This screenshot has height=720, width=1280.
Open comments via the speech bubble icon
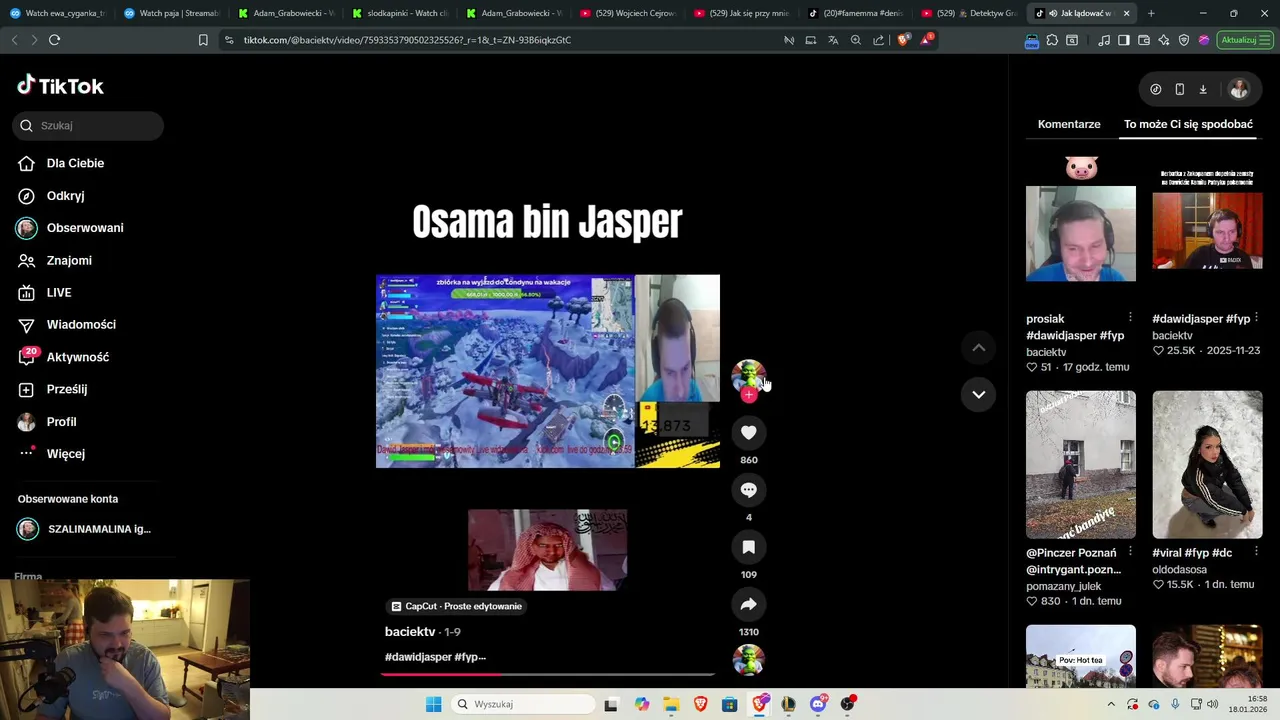(748, 489)
